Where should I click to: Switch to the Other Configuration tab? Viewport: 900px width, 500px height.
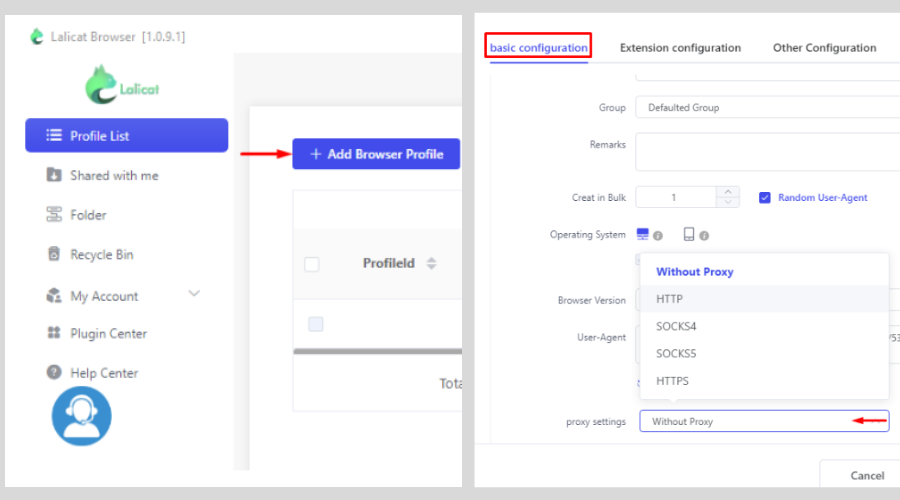(824, 47)
